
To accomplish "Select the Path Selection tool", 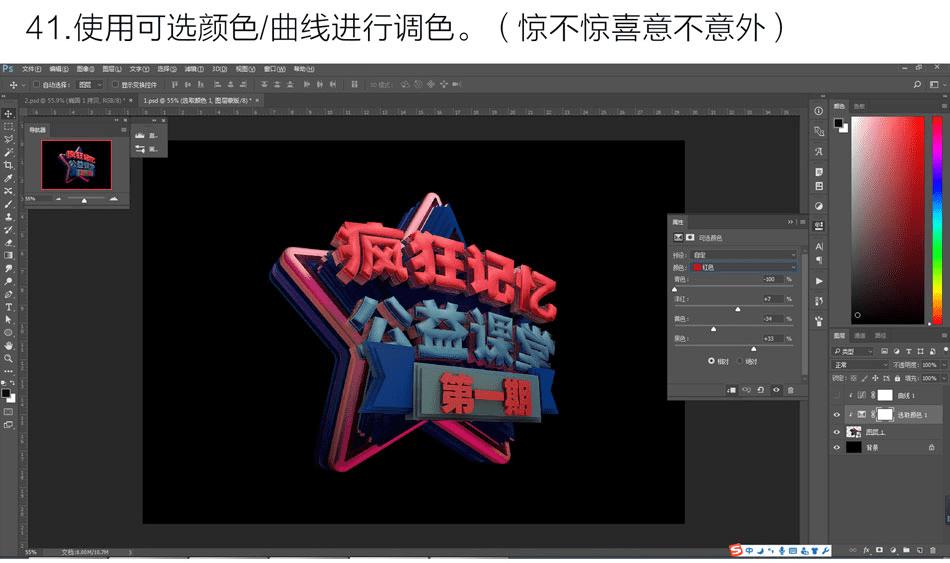I will tap(8, 319).
